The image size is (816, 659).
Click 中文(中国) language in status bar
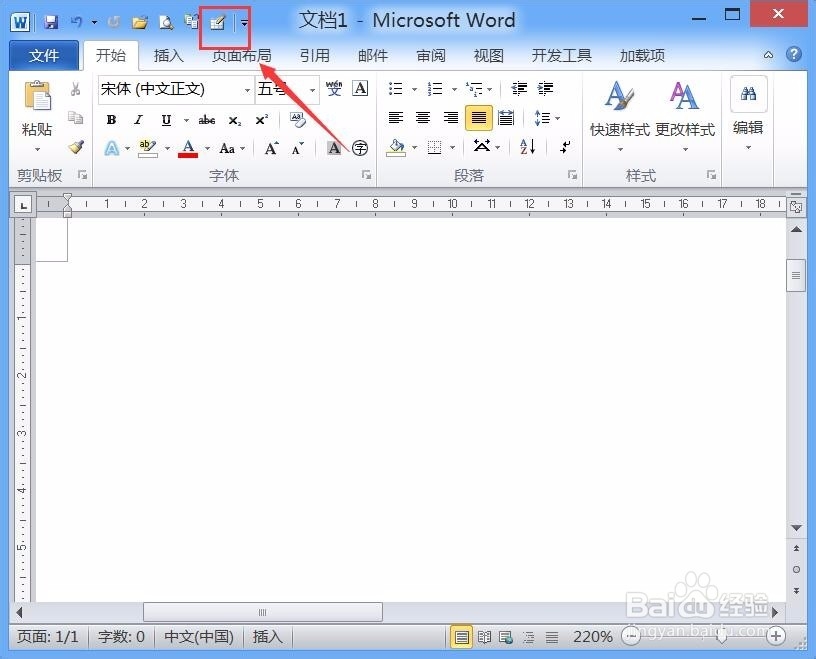pyautogui.click(x=199, y=637)
